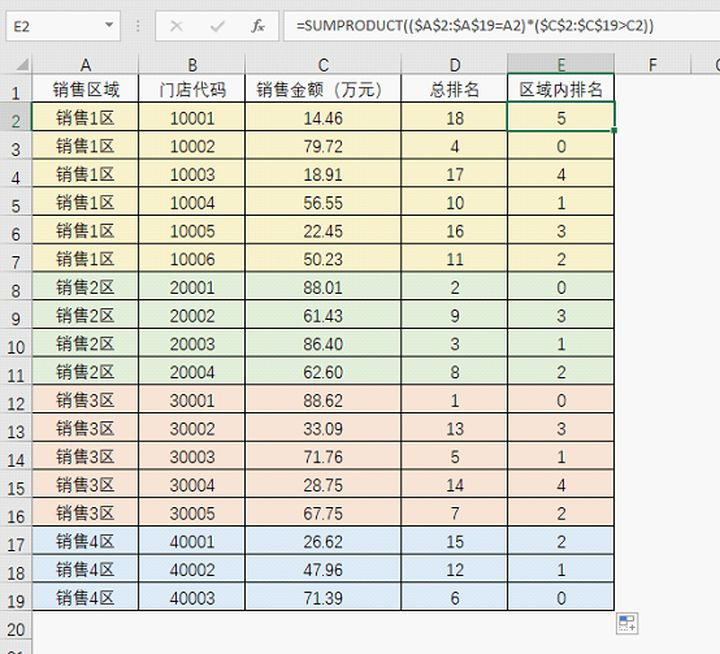The height and width of the screenshot is (654, 720).
Task: Click the cancel (X) icon in formula bar
Action: click(x=176, y=26)
